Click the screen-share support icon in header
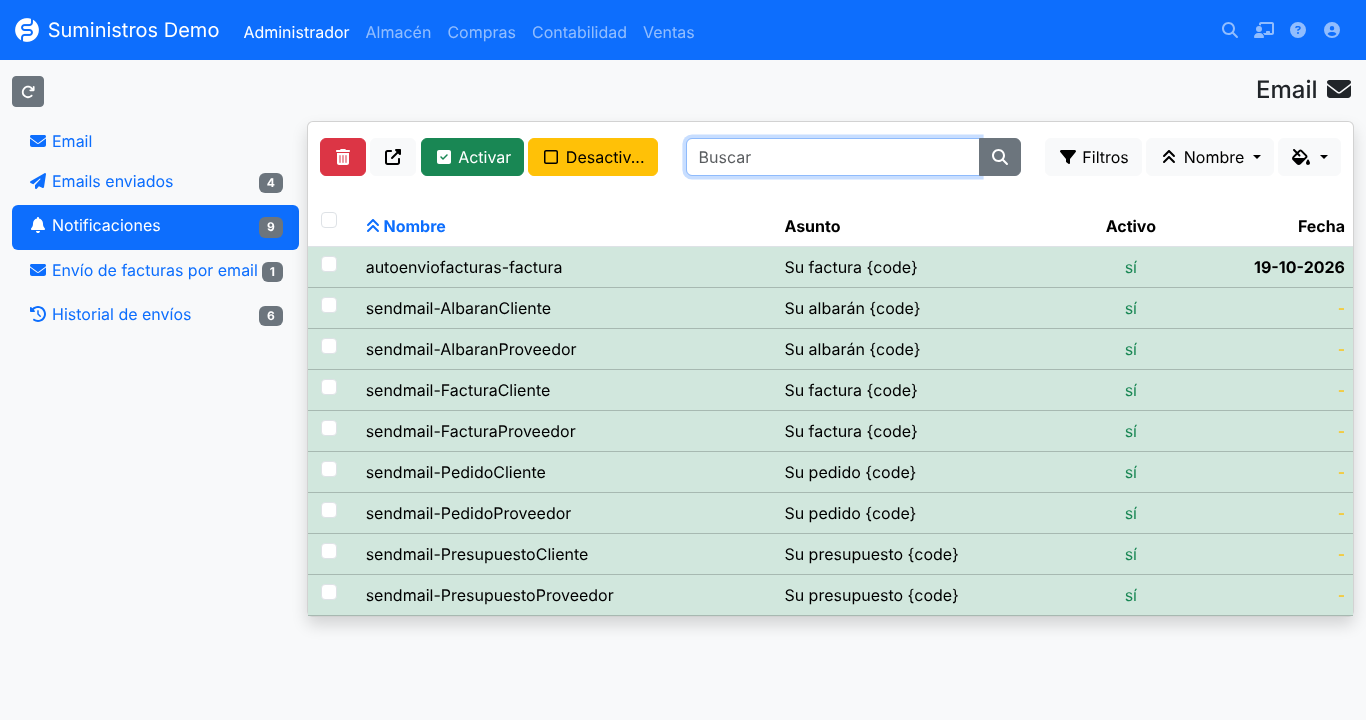Image resolution: width=1366 pixels, height=720 pixels. click(1264, 30)
